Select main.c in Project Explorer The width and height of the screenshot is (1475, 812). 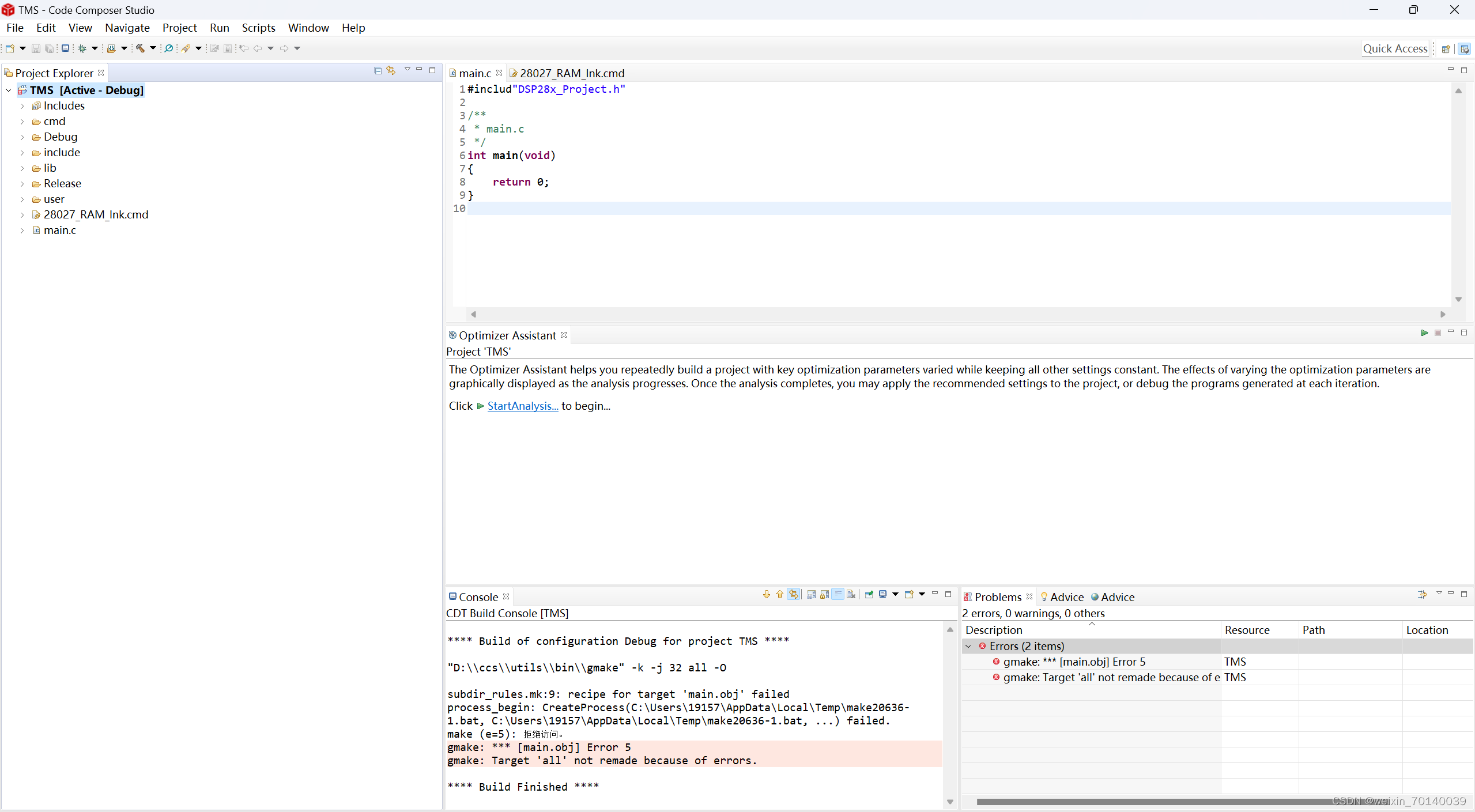(x=59, y=231)
